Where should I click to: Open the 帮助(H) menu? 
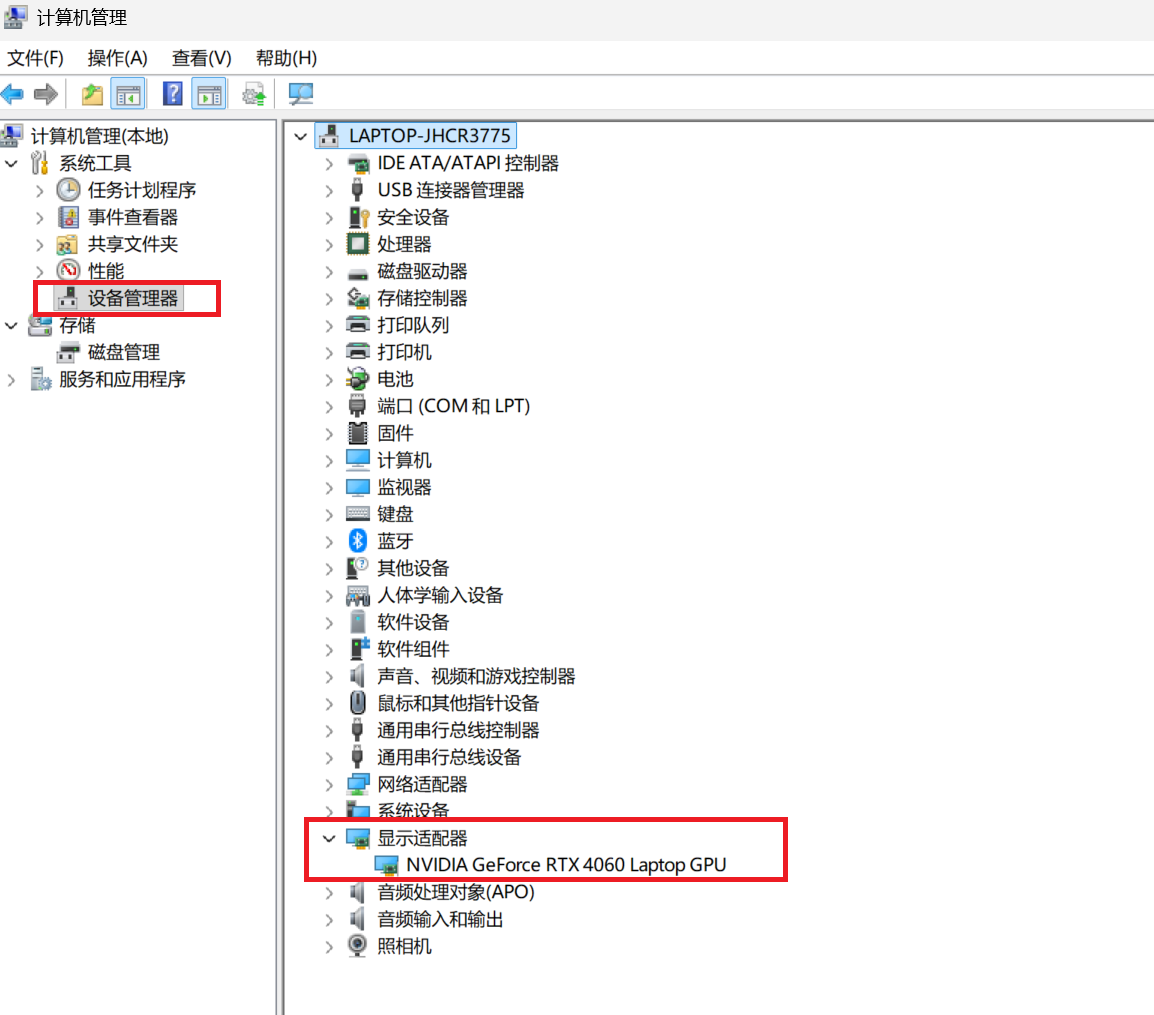point(286,58)
